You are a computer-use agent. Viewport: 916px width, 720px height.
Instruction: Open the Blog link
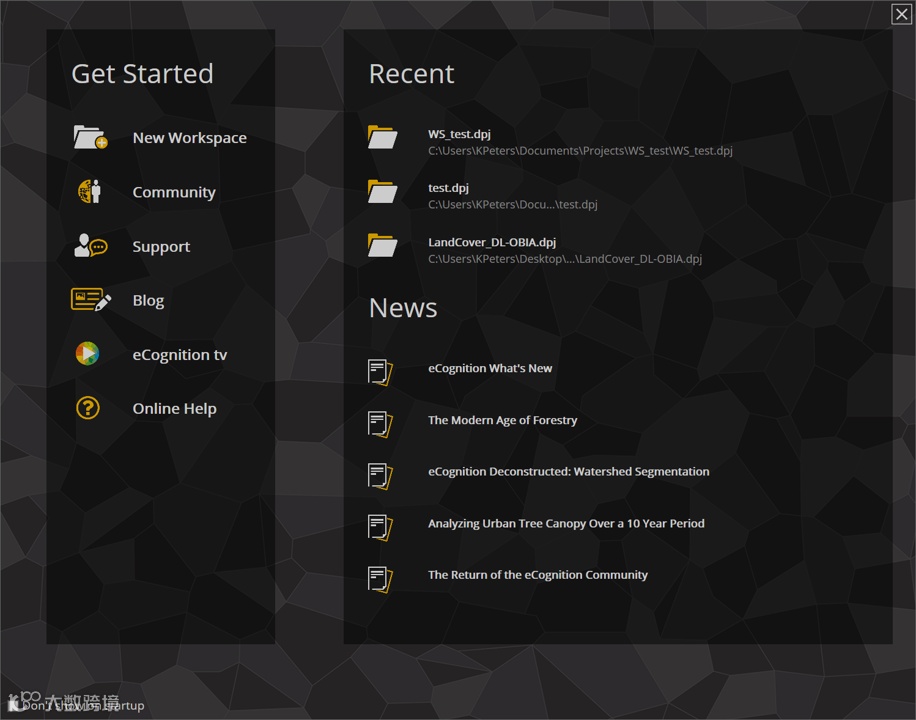pyautogui.click(x=148, y=300)
